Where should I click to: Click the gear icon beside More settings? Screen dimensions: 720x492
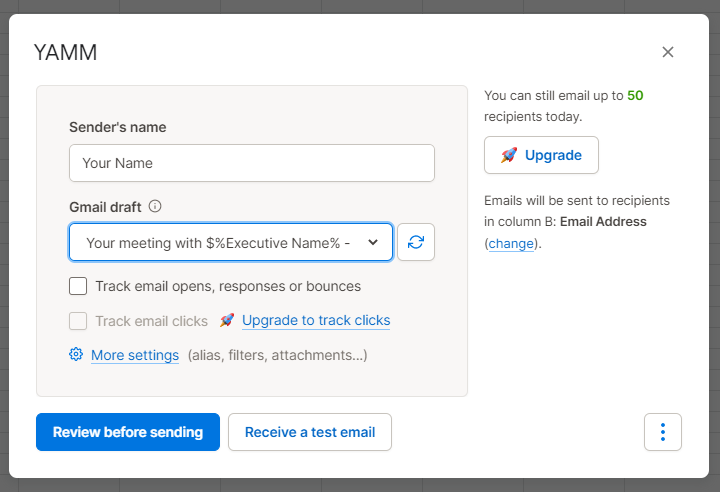click(x=76, y=354)
